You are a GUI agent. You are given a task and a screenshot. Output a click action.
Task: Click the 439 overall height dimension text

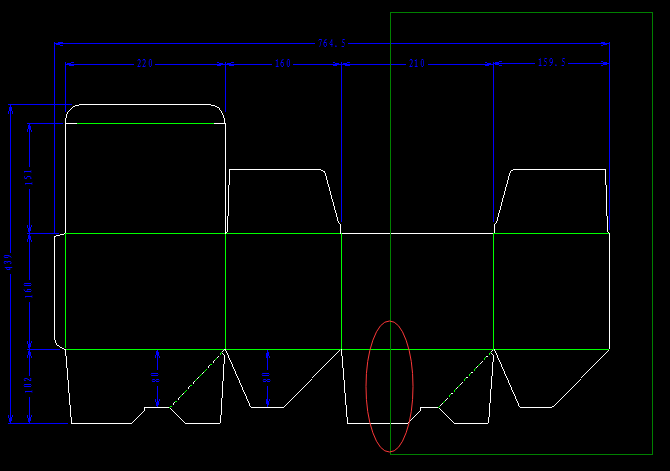(x=10, y=262)
